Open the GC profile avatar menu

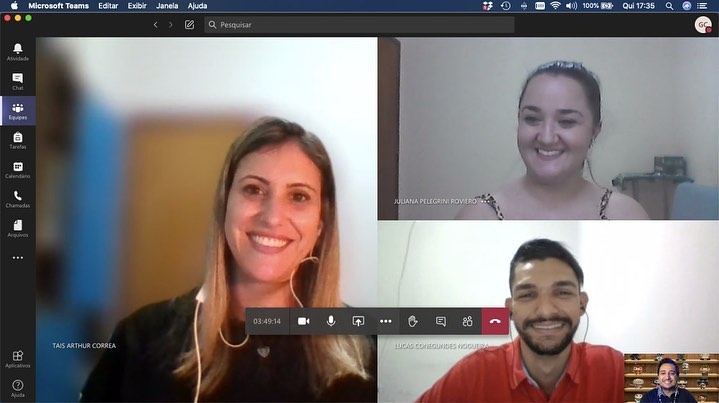click(x=703, y=25)
